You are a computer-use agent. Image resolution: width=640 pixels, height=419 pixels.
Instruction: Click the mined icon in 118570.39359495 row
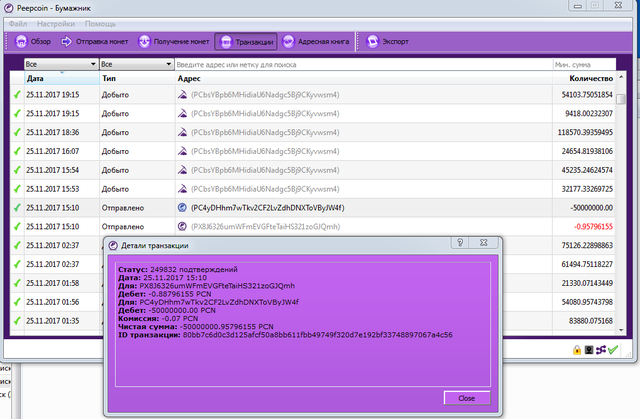[182, 132]
